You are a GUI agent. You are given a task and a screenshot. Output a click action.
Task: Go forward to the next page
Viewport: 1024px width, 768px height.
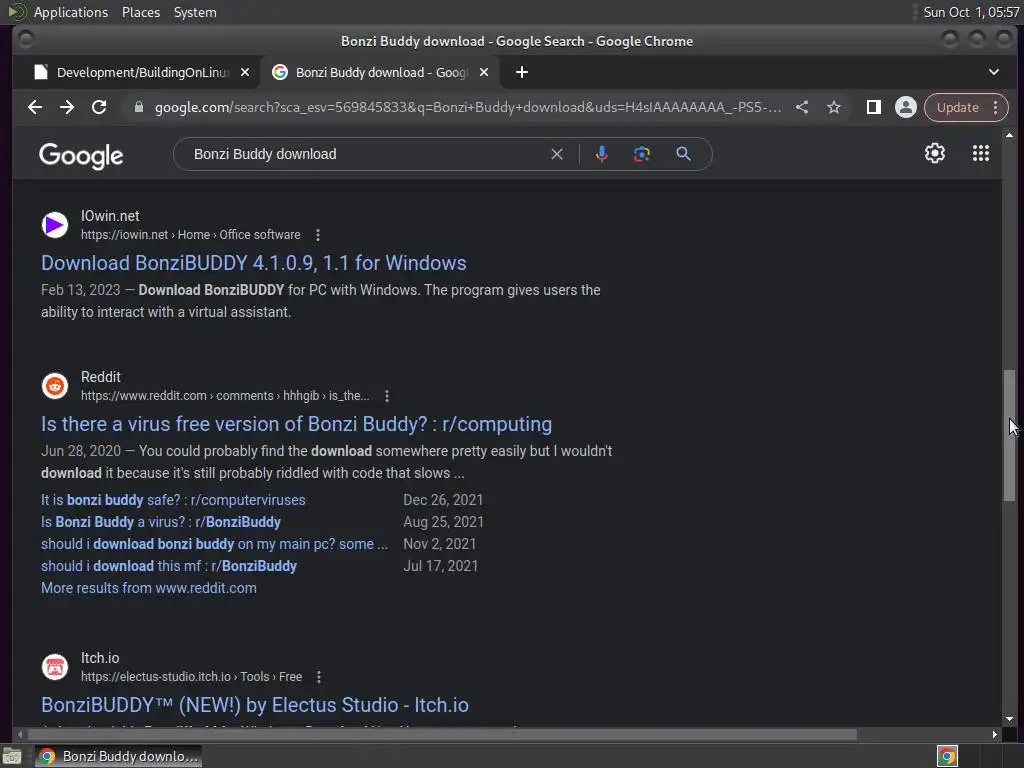coord(67,107)
